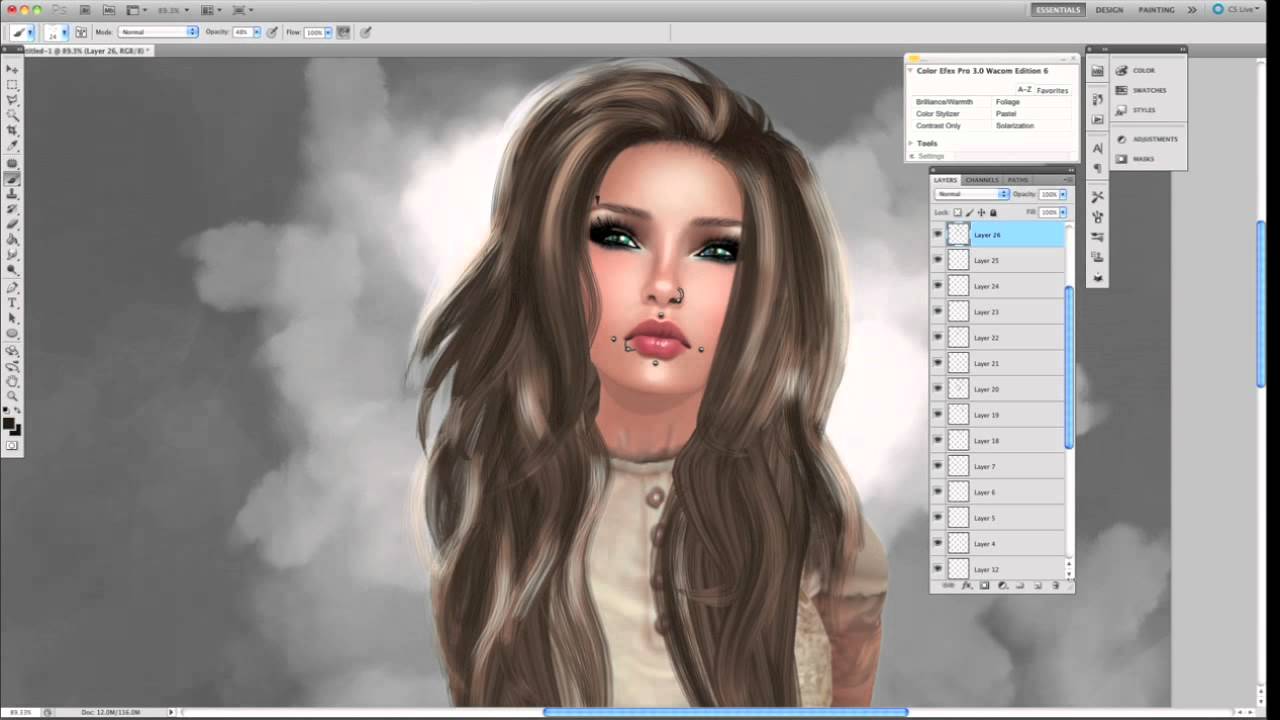Switch to the Design workspace
1280x720 pixels.
(x=1109, y=10)
